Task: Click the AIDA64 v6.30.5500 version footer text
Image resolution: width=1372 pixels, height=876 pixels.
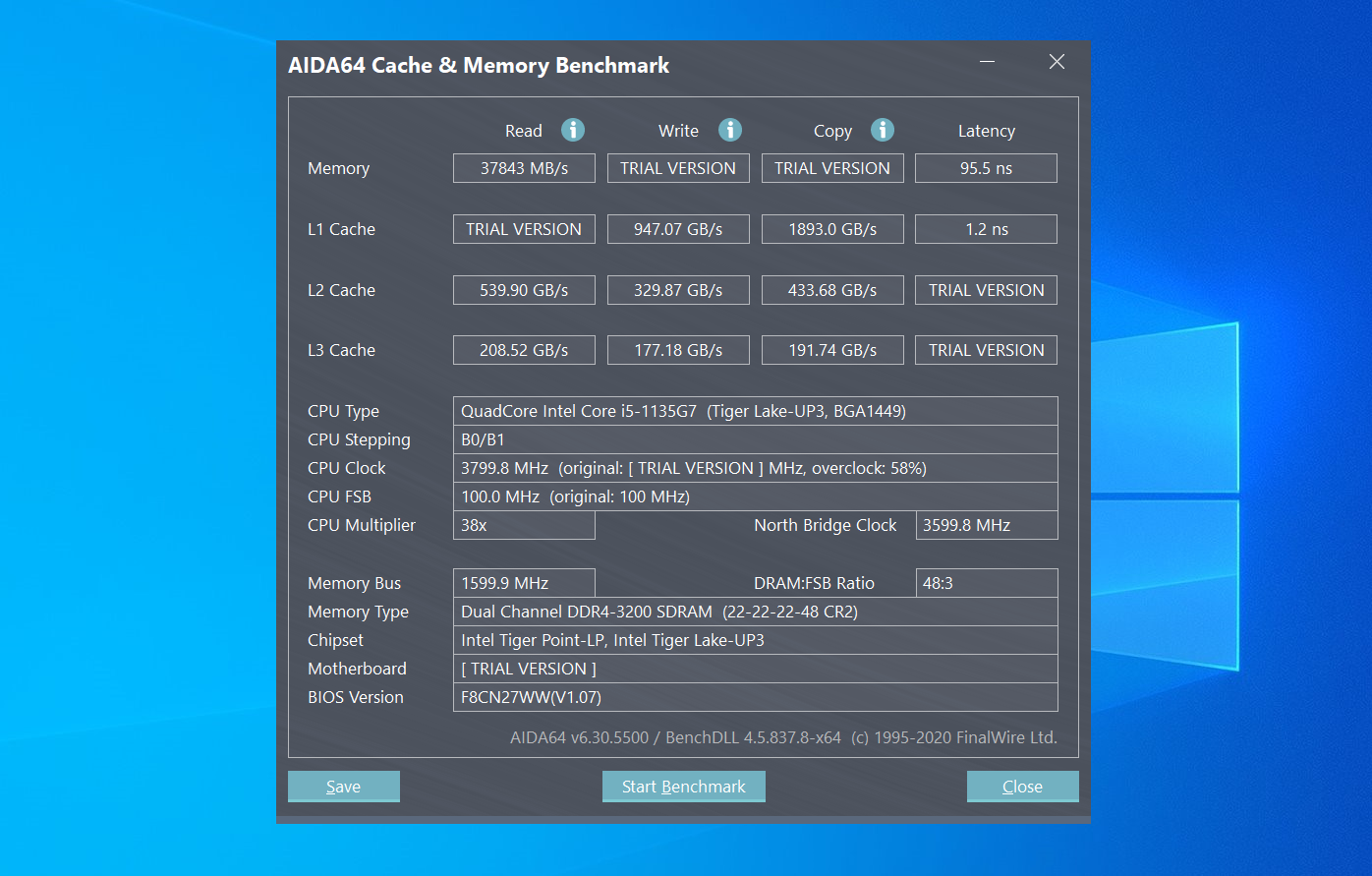Action: (783, 737)
